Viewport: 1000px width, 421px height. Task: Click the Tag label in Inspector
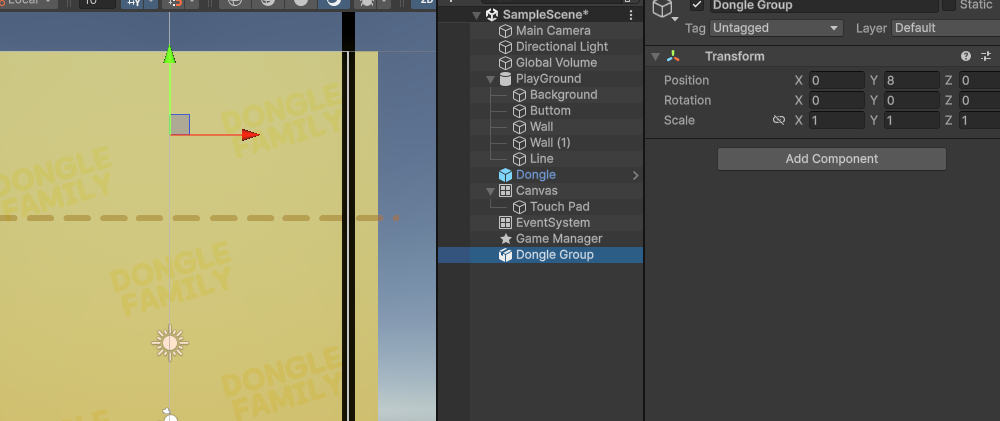(x=695, y=28)
